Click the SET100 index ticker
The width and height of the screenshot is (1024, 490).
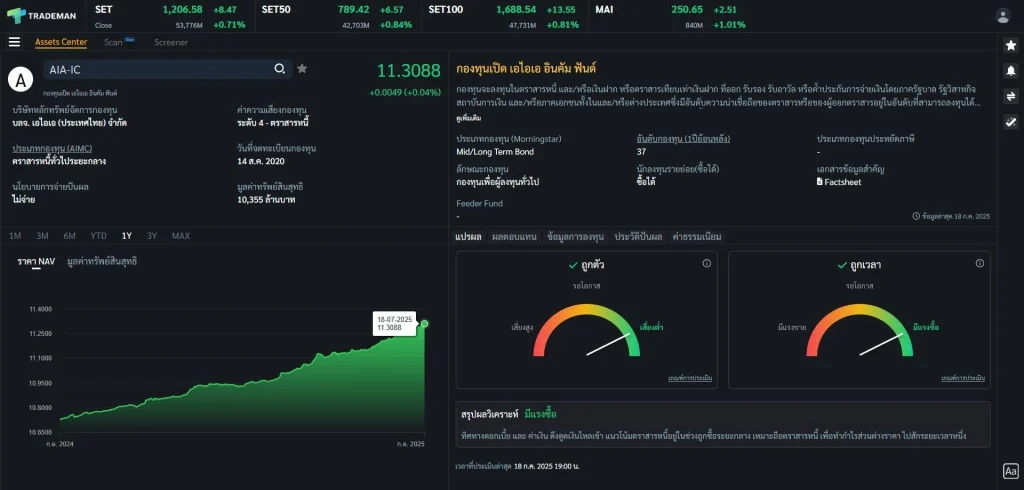point(505,16)
